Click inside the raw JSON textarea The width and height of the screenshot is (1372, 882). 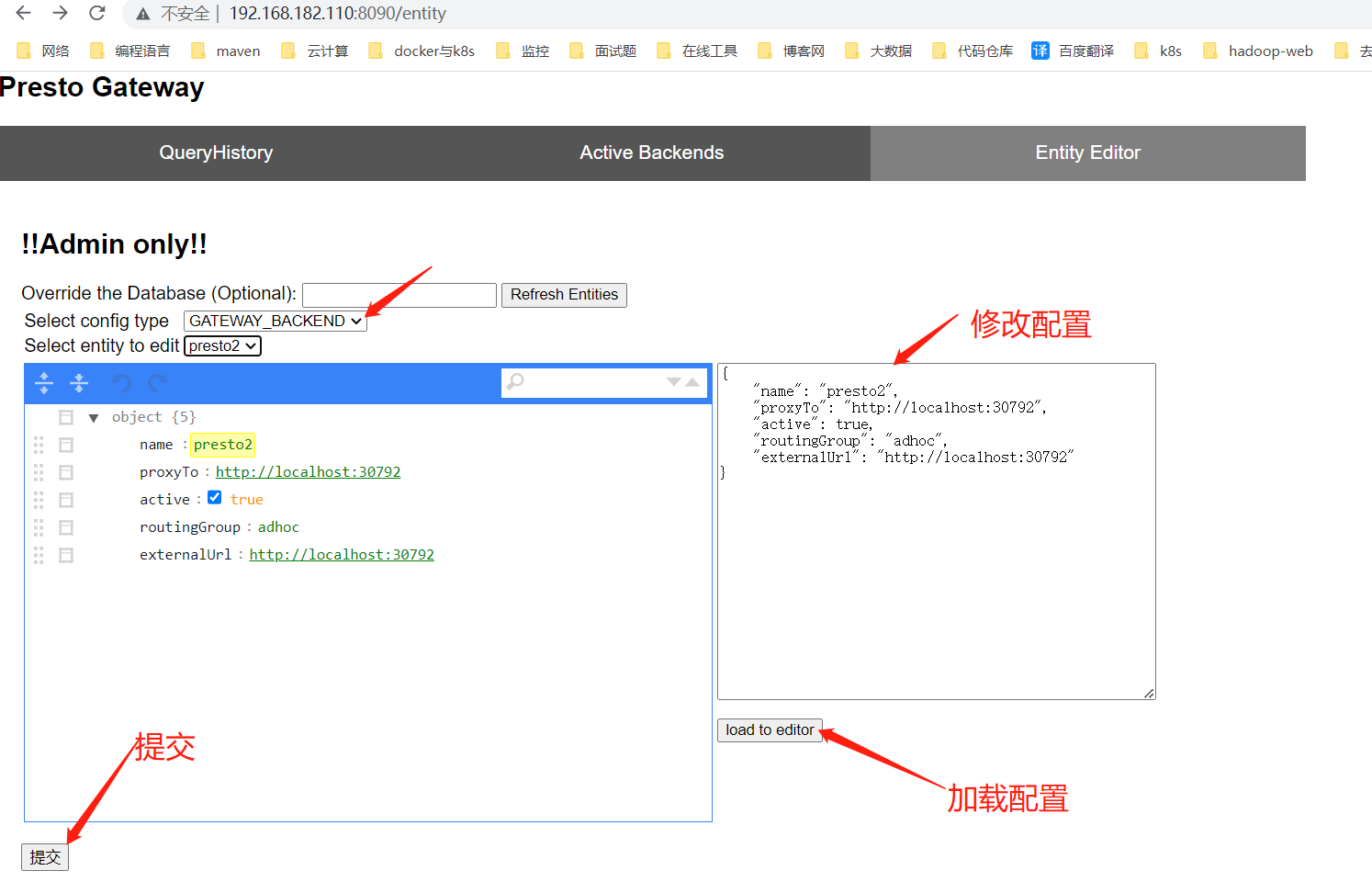(937, 531)
